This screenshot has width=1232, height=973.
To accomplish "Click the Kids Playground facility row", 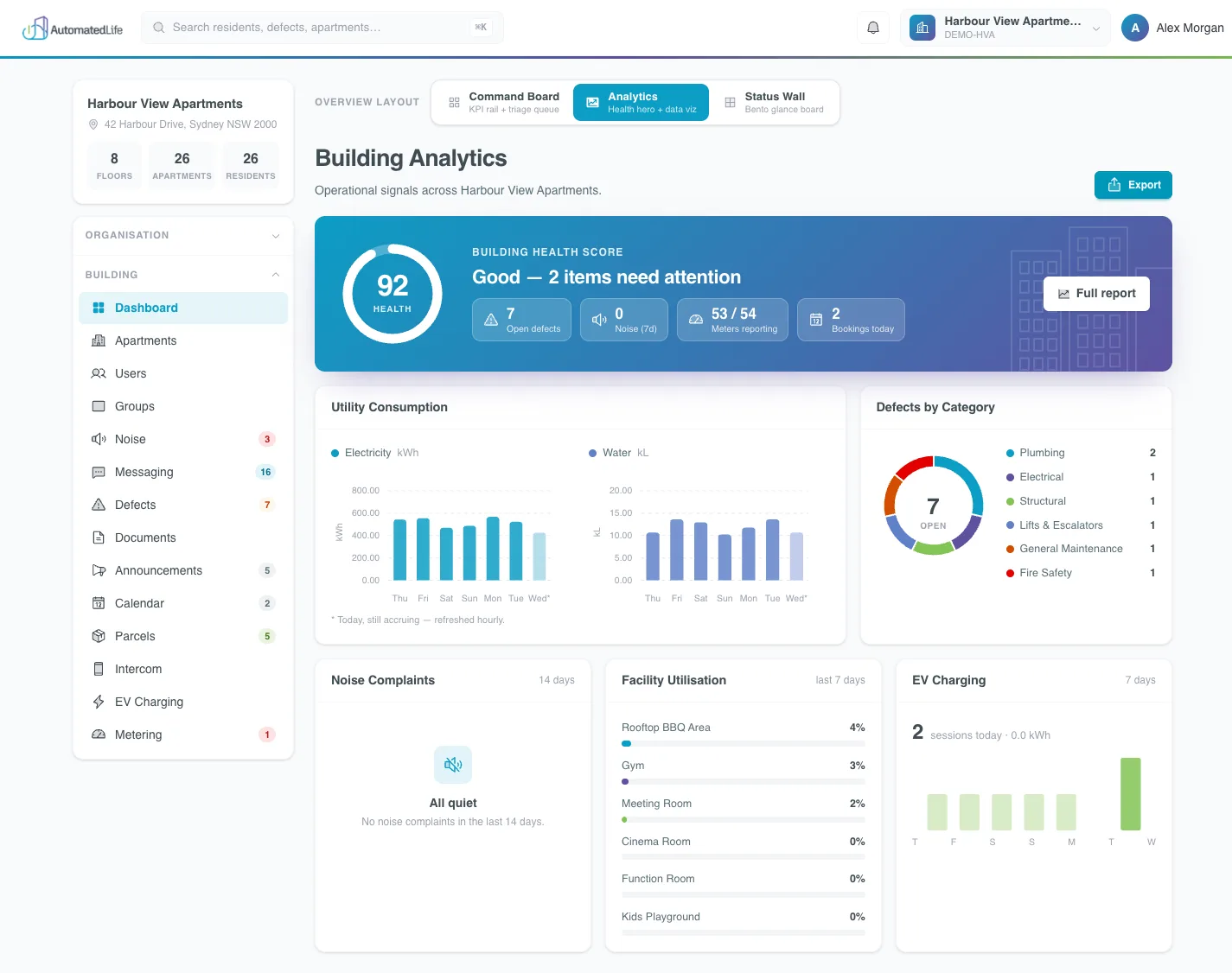I will coord(744,923).
